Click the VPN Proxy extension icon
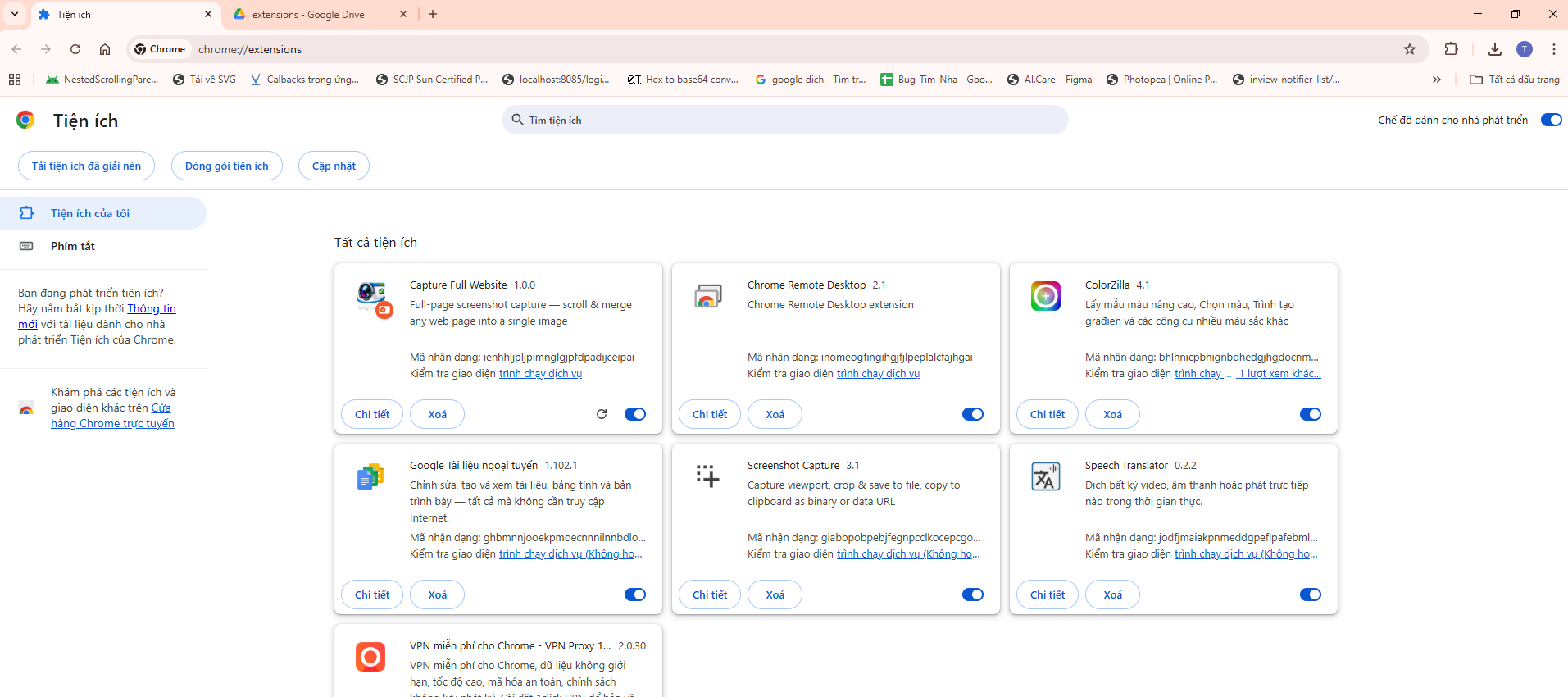Image resolution: width=1568 pixels, height=697 pixels. point(370,657)
